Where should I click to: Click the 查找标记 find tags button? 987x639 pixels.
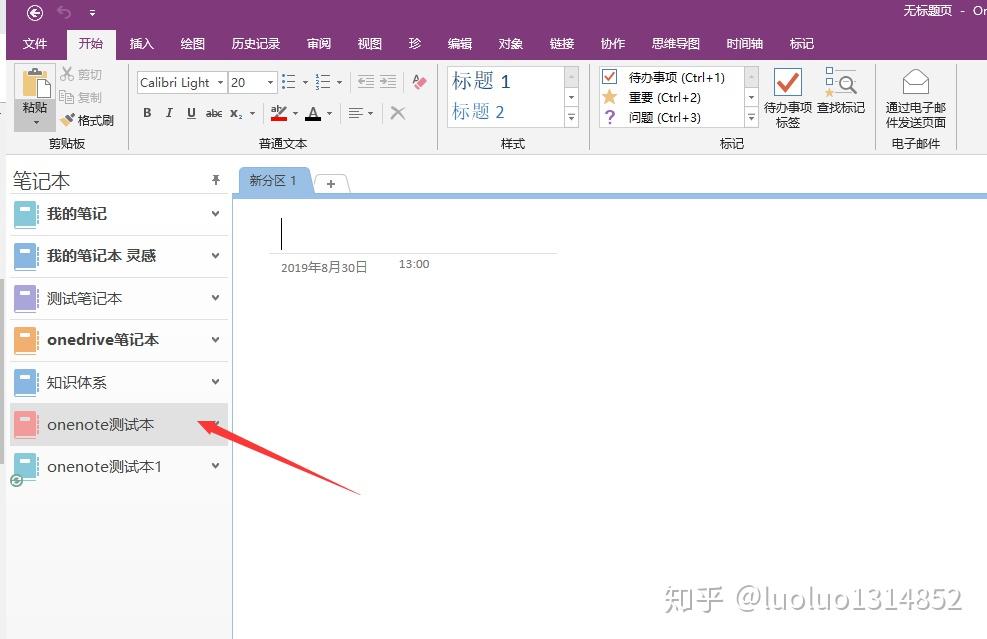click(840, 91)
